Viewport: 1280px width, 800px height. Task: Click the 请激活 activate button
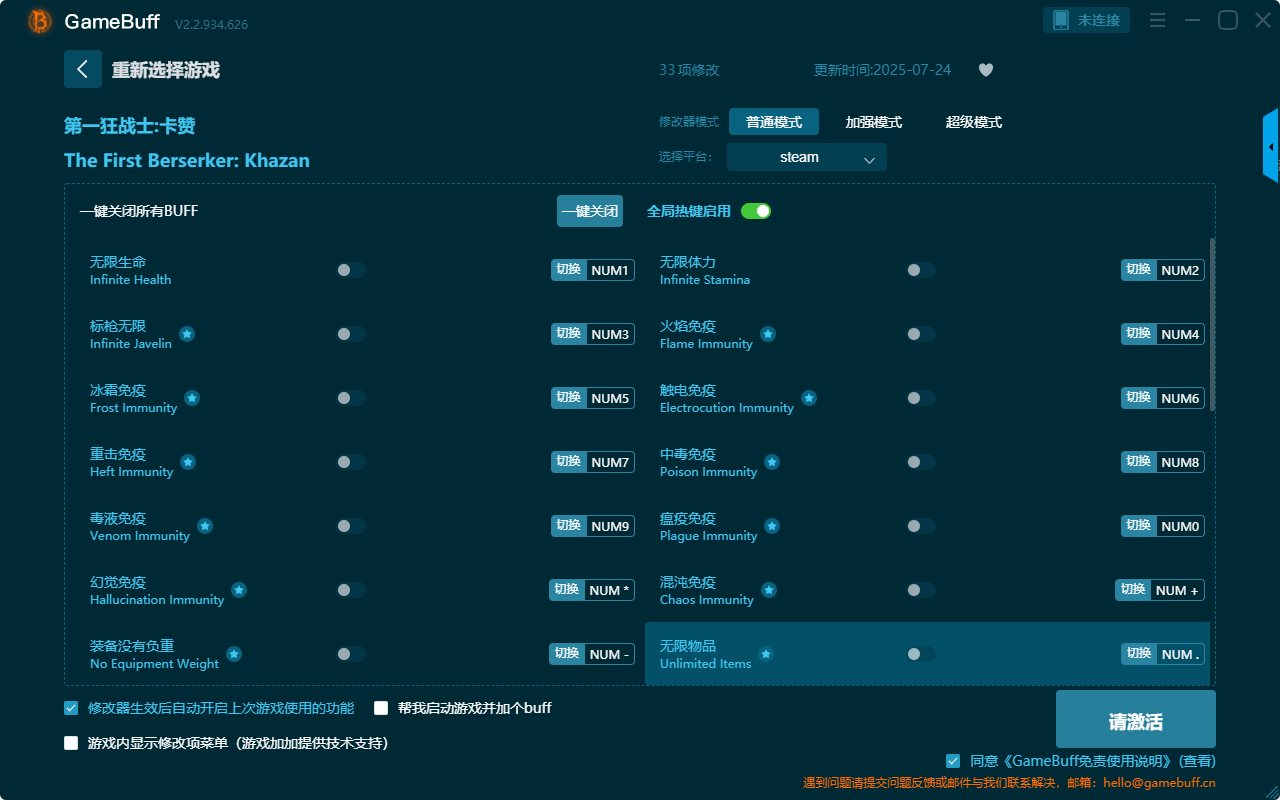point(1135,722)
